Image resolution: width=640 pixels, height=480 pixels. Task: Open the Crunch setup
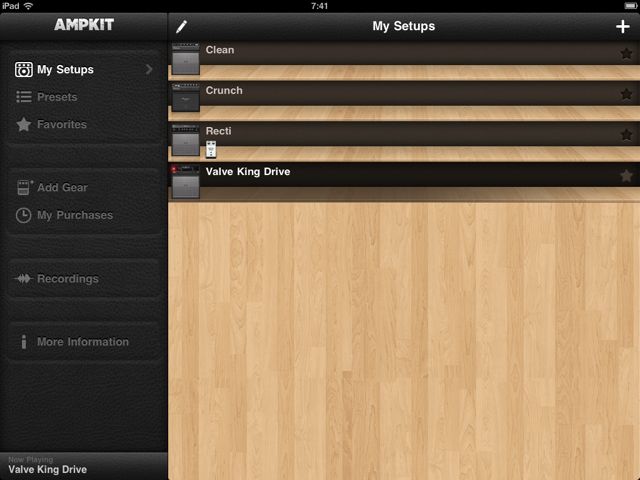[x=404, y=101]
